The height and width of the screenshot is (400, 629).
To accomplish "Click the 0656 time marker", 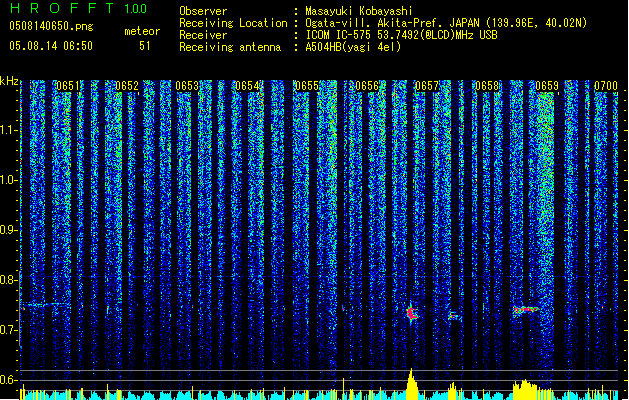I will [x=367, y=86].
